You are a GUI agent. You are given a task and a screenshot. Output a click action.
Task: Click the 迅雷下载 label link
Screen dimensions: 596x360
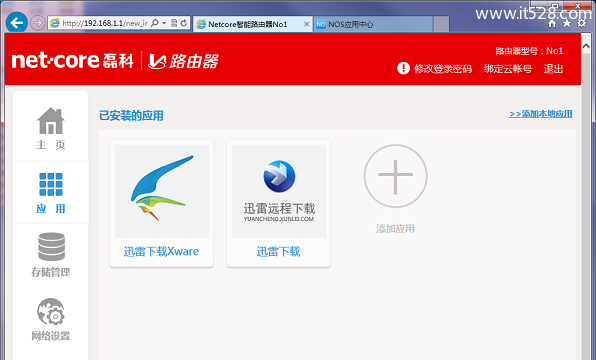[278, 251]
